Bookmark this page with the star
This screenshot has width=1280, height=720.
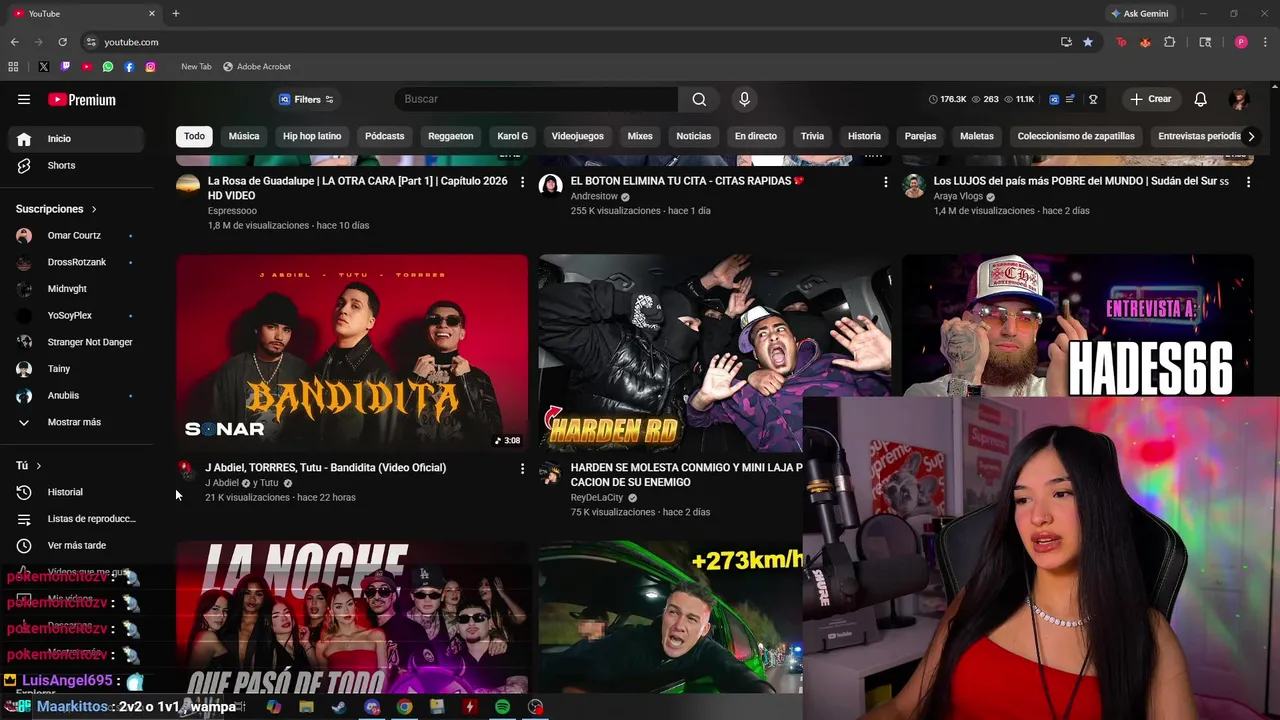(1088, 42)
